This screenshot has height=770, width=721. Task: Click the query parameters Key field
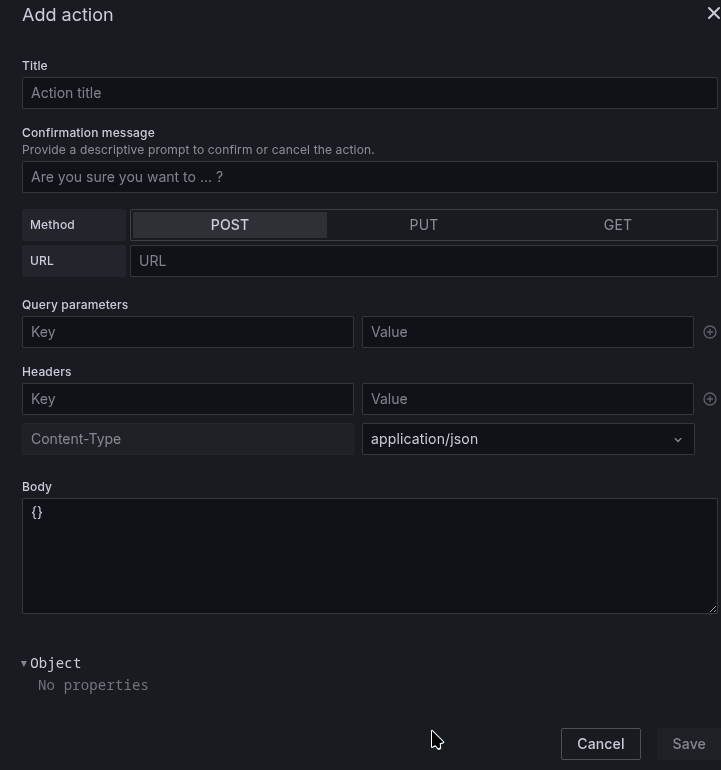pyautogui.click(x=188, y=332)
